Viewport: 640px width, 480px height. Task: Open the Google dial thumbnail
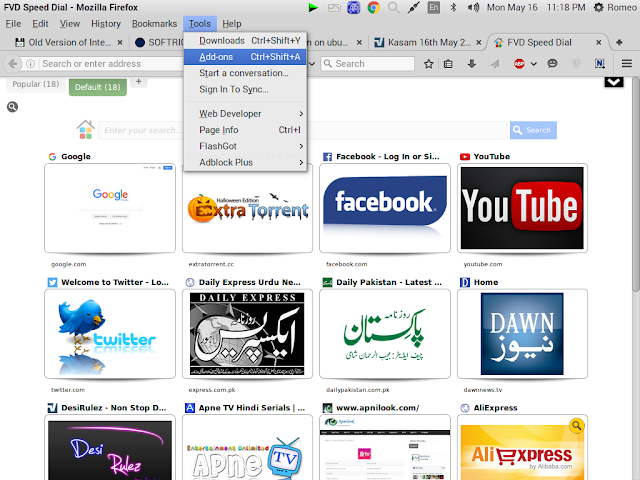click(110, 208)
